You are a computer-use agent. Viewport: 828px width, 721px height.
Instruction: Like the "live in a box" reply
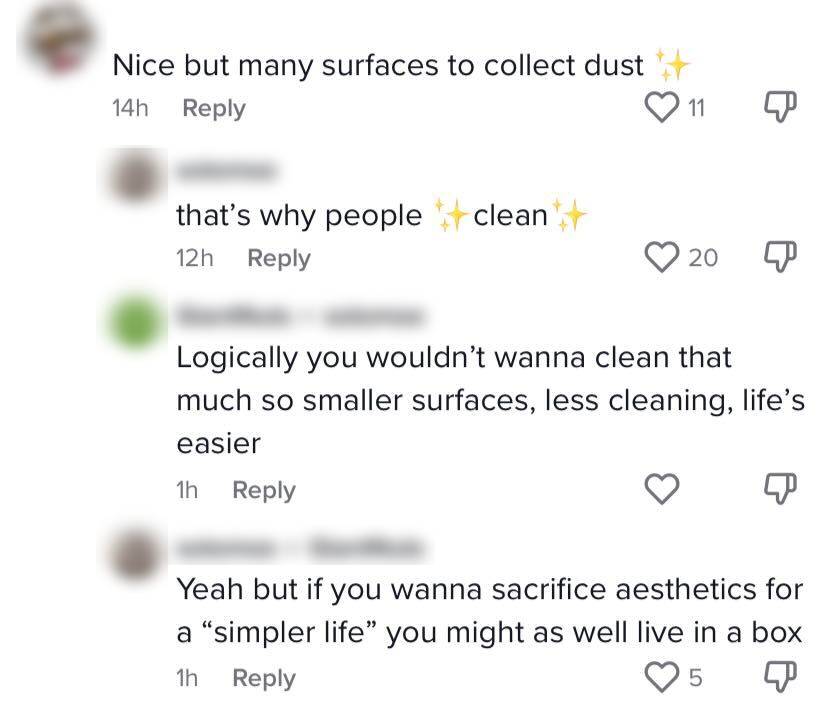tap(664, 678)
